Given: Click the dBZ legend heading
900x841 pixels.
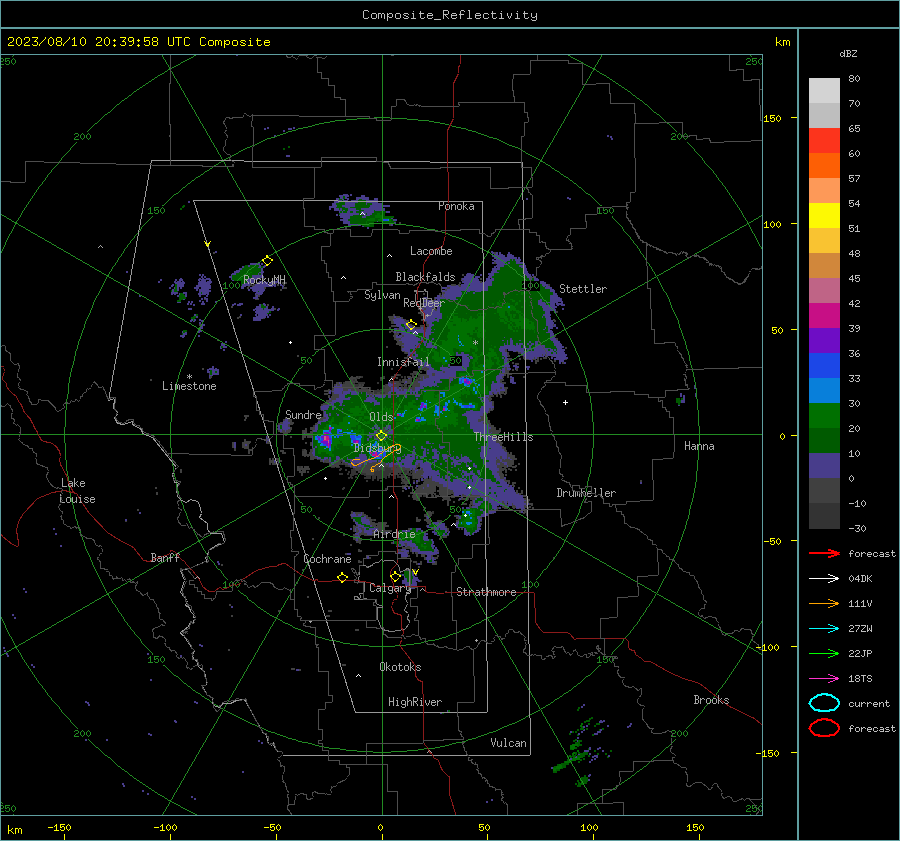Looking at the screenshot, I should tap(848, 53).
